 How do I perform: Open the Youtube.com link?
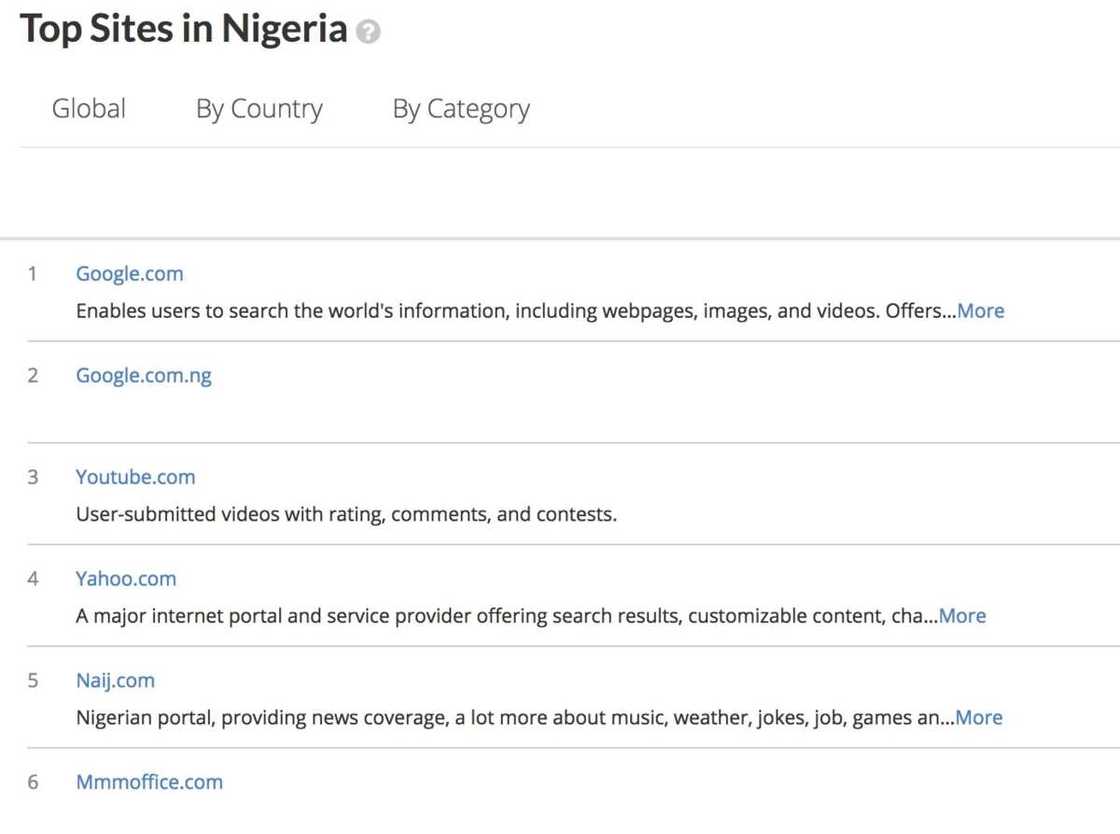point(135,477)
